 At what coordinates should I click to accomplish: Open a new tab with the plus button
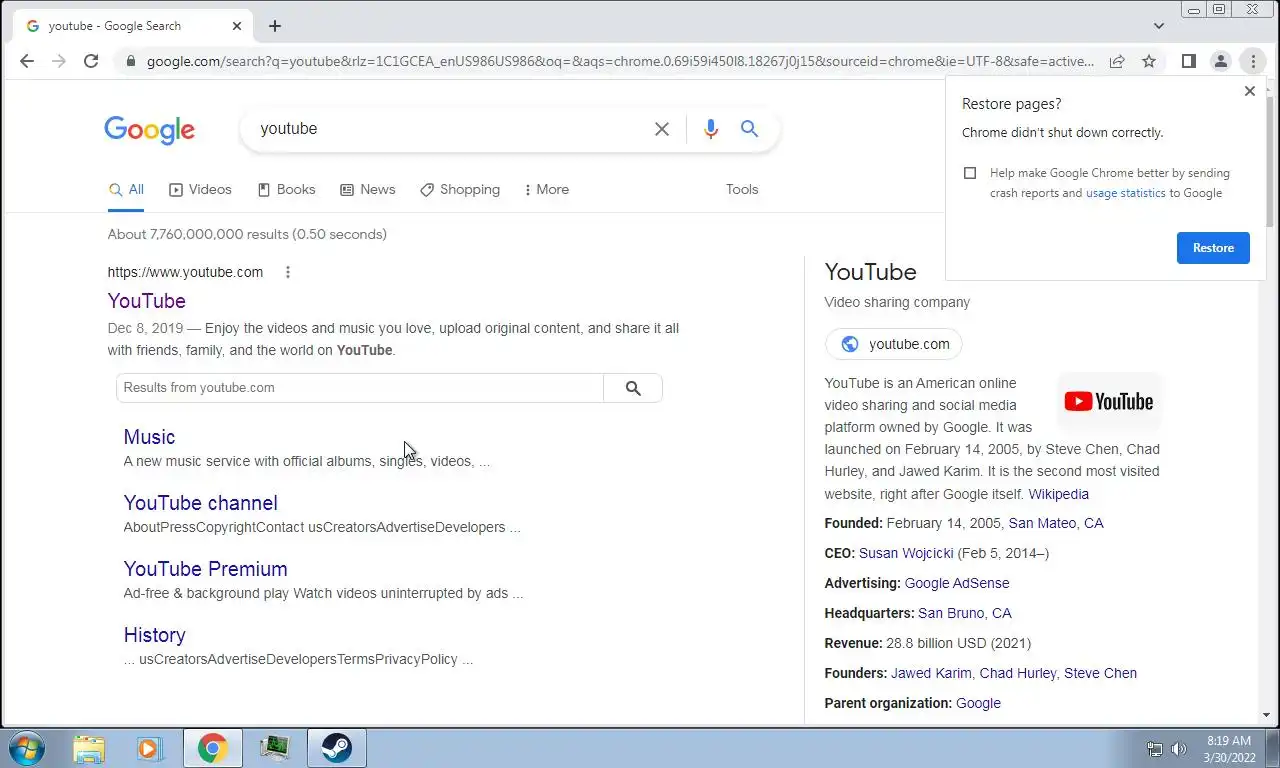click(x=275, y=26)
